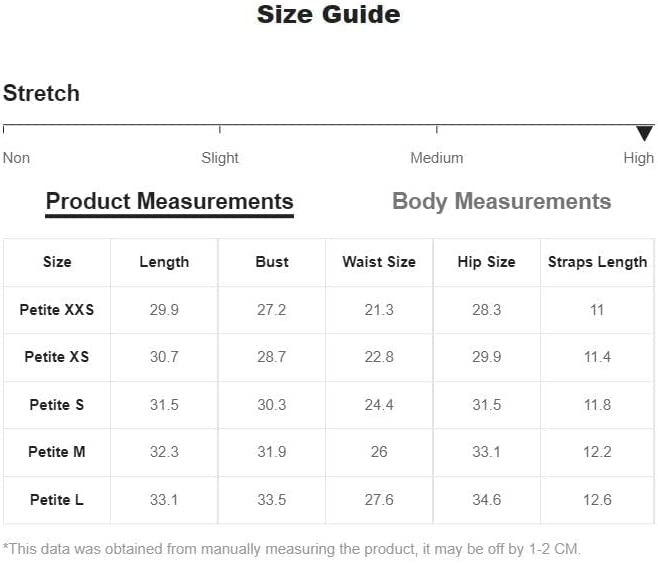Click the Size column header
The height and width of the screenshot is (563, 658).
[x=57, y=262]
